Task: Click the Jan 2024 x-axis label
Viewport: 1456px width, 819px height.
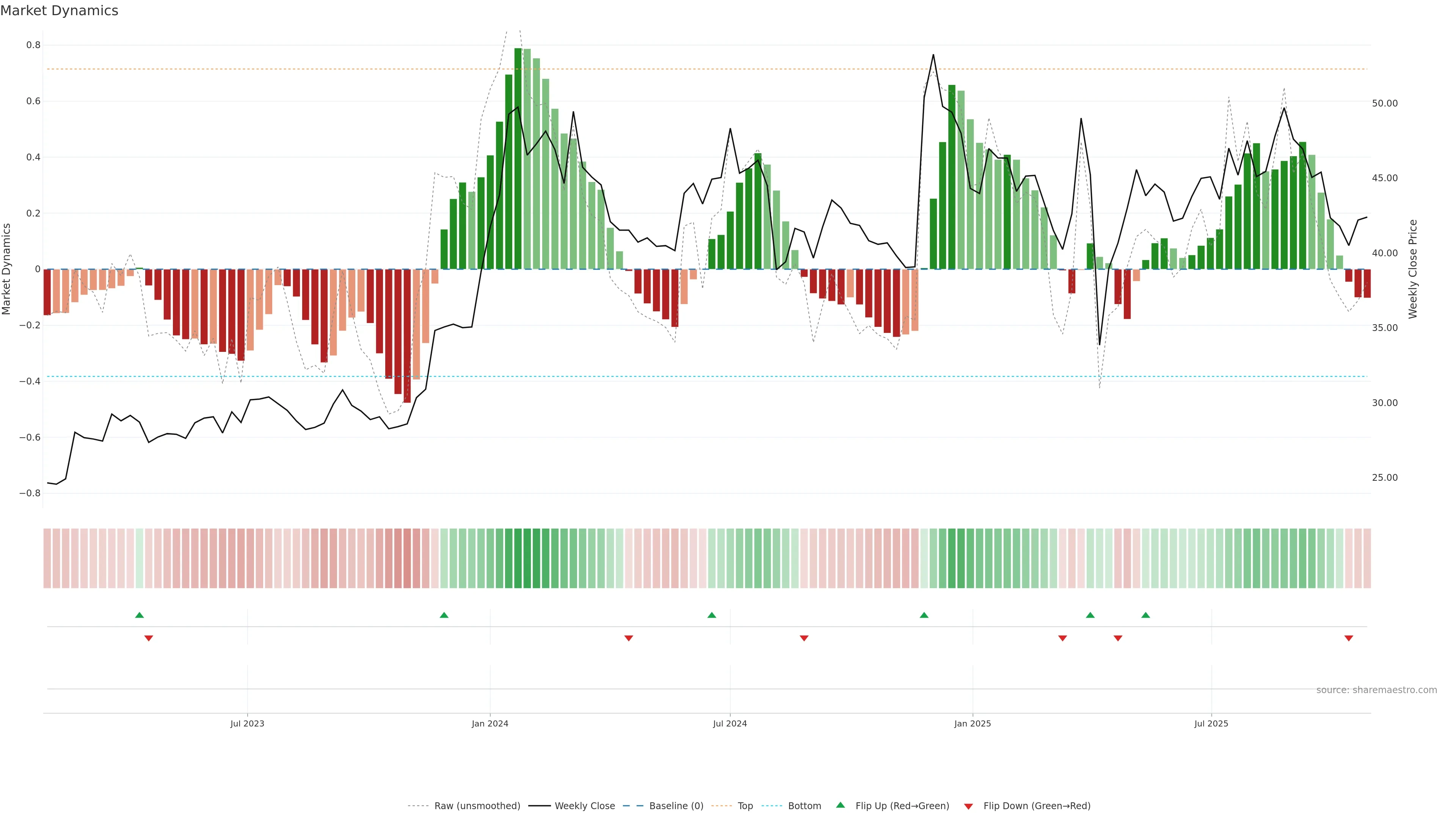Action: coord(490,723)
